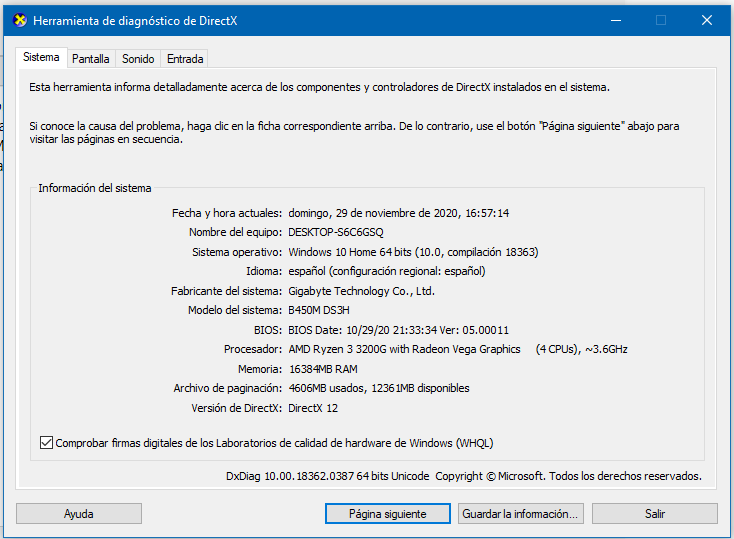734x539 pixels.
Task: Click the Windows 10 Home 64 bits value
Action: [x=413, y=252]
